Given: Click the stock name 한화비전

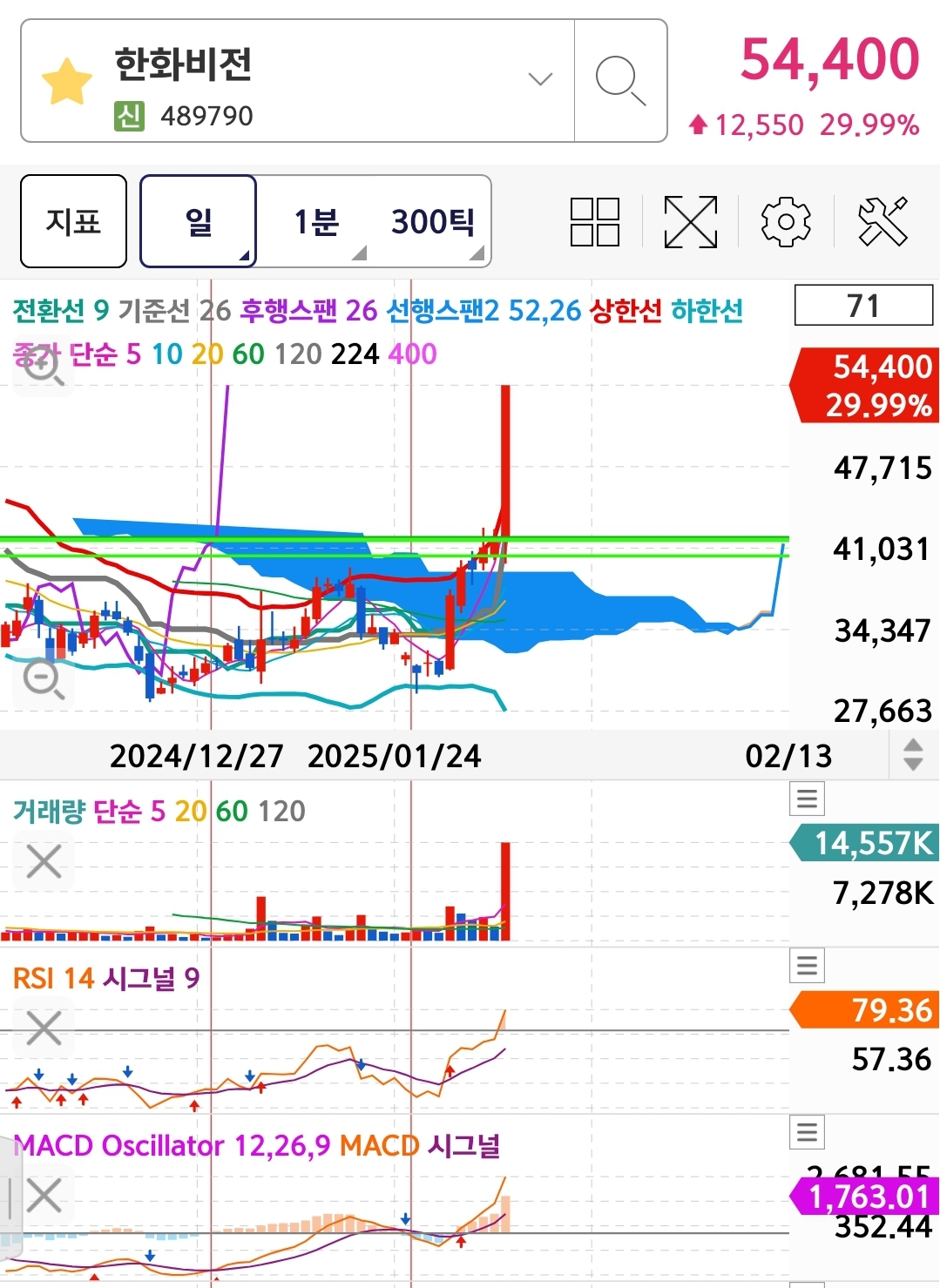Looking at the screenshot, I should [183, 64].
